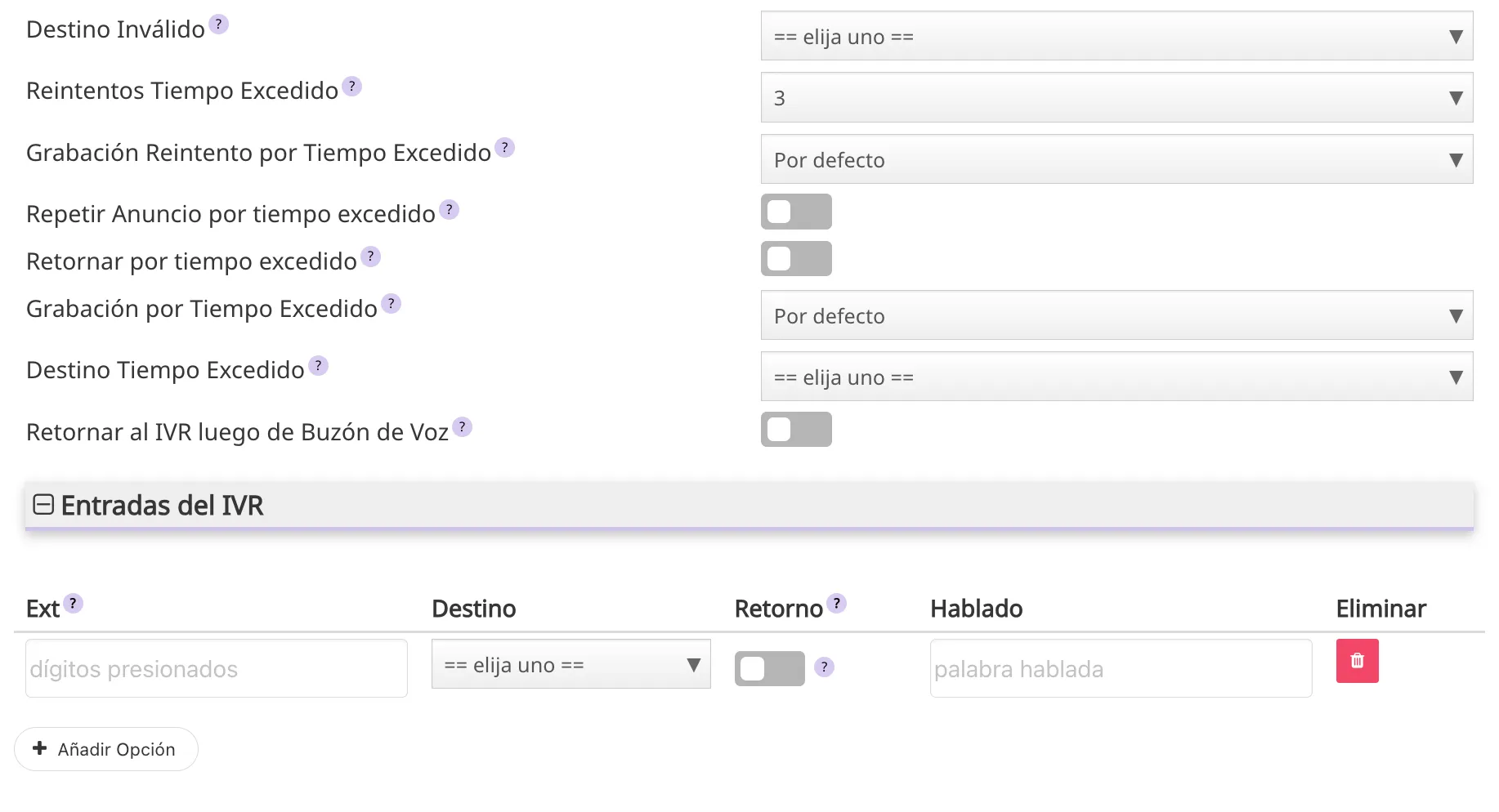The height and width of the screenshot is (812, 1499).
Task: Open help for Reintentos Tiempo Excedido
Action: 351,86
